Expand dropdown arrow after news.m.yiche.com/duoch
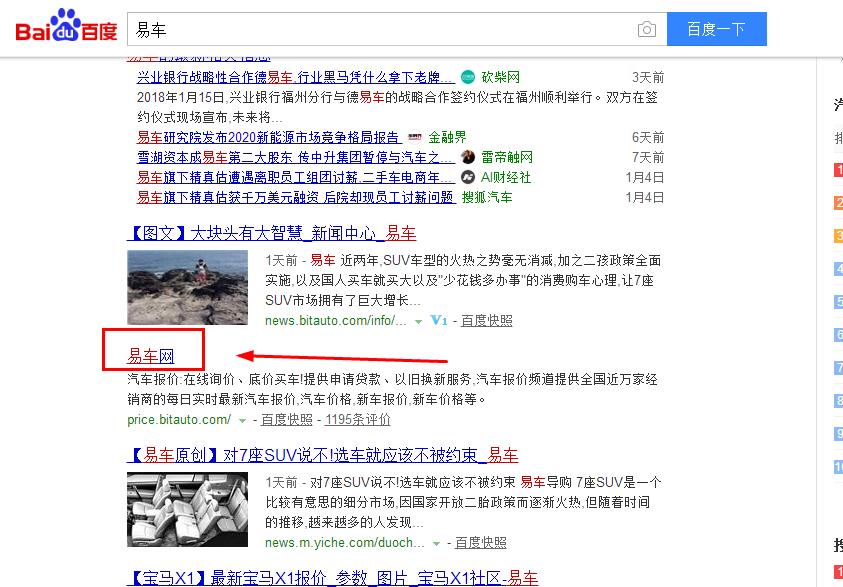The width and height of the screenshot is (843, 587). [x=436, y=544]
